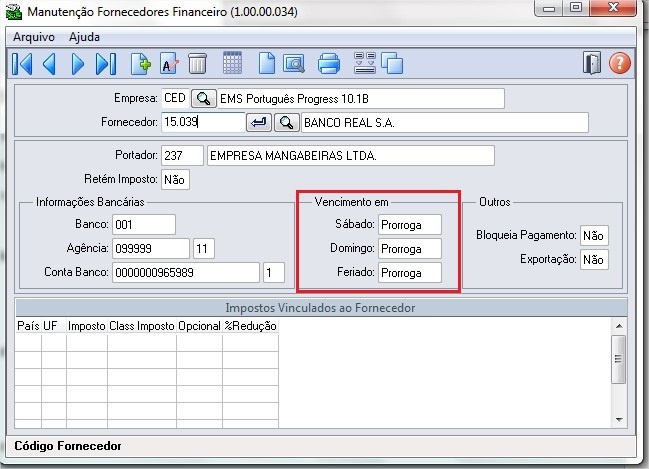Click the Portador field showing 237
This screenshot has height=469, width=649.
coord(182,156)
